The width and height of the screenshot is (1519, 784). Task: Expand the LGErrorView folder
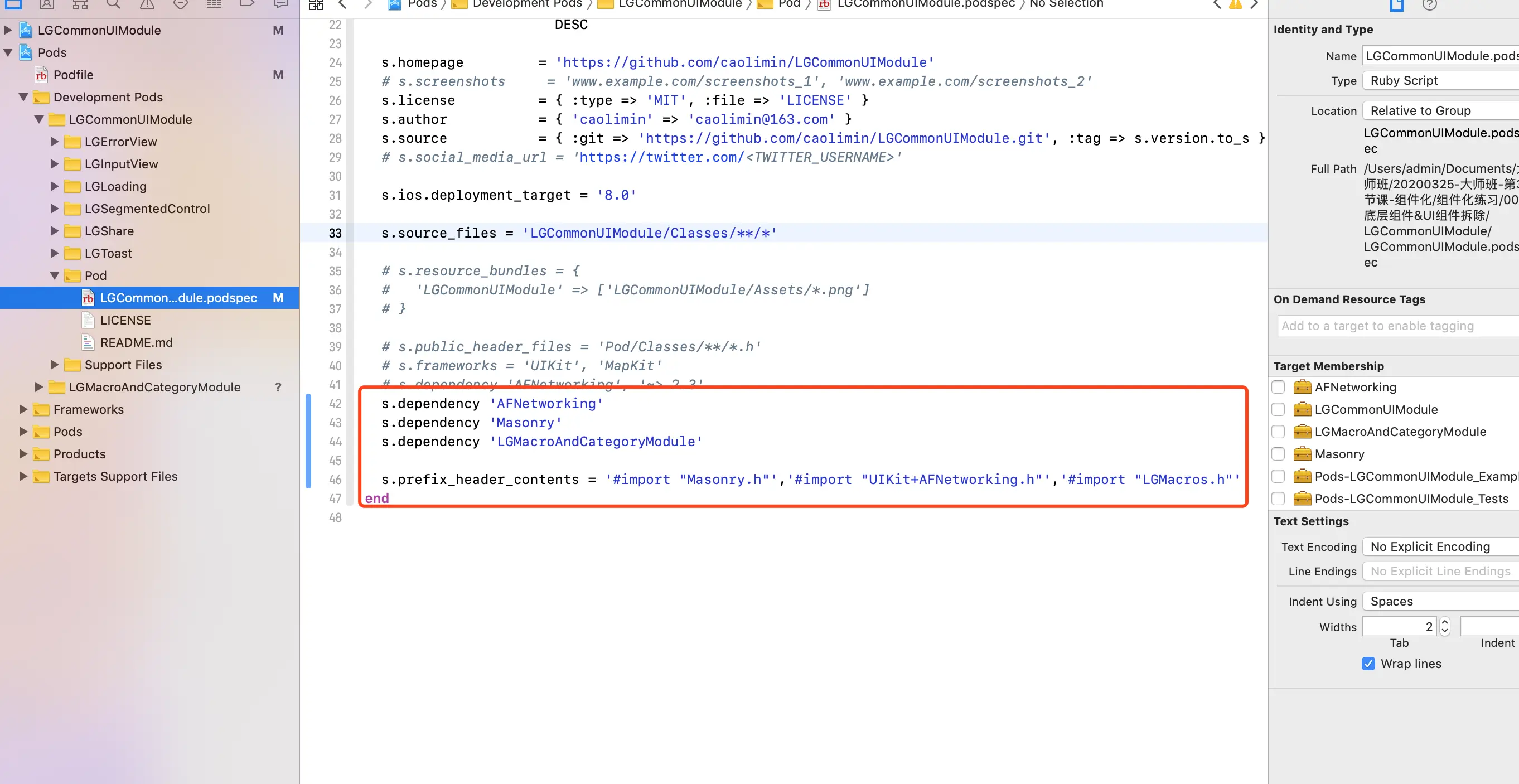point(54,142)
